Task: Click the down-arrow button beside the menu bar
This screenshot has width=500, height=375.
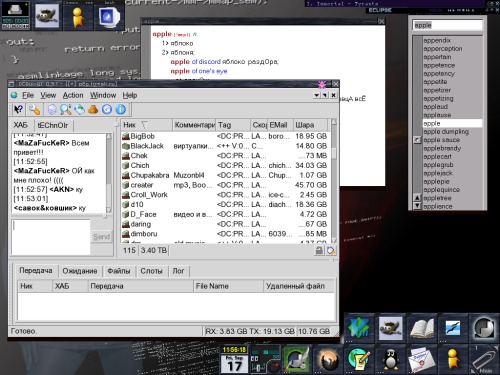Action: 316,95
